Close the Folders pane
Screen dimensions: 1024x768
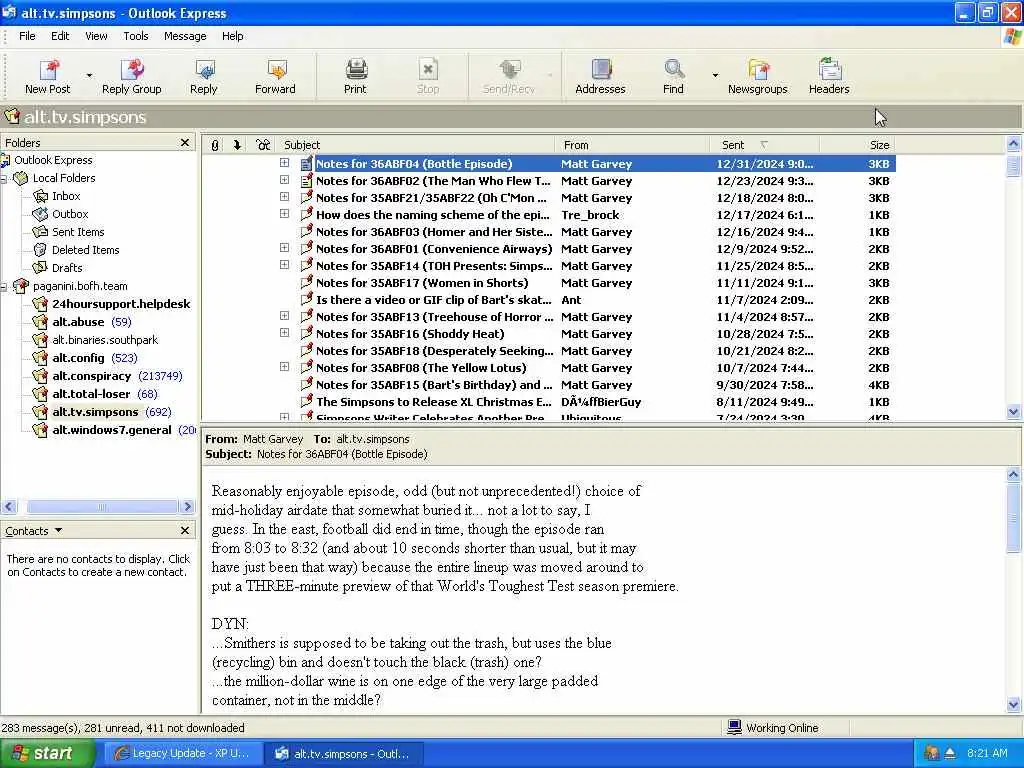(x=185, y=142)
